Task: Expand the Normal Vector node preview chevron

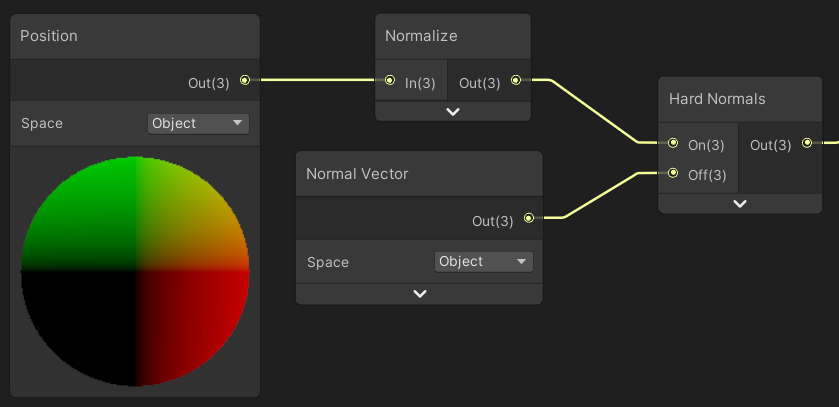Action: 420,294
